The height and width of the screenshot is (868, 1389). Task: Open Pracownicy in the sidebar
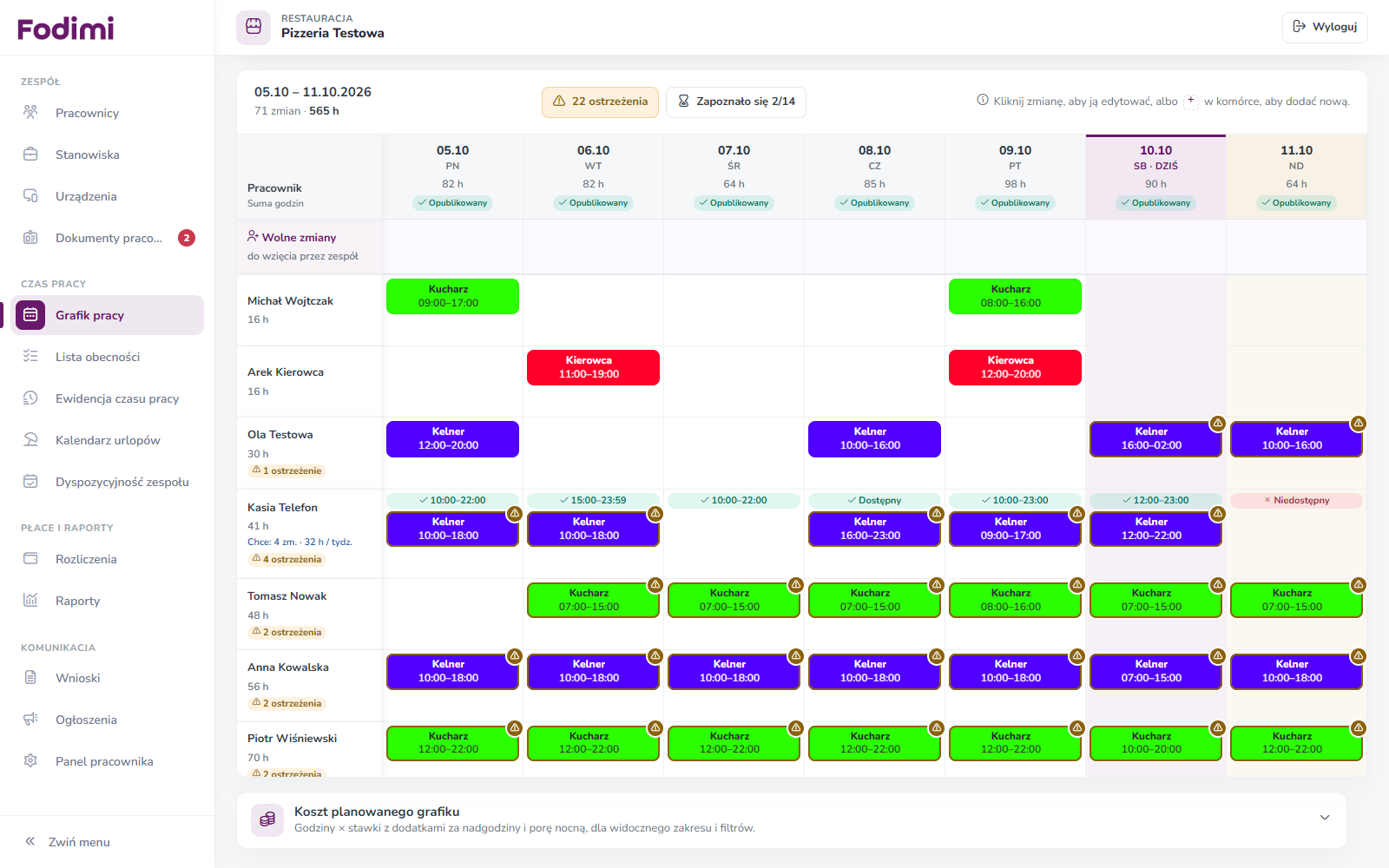107,113
